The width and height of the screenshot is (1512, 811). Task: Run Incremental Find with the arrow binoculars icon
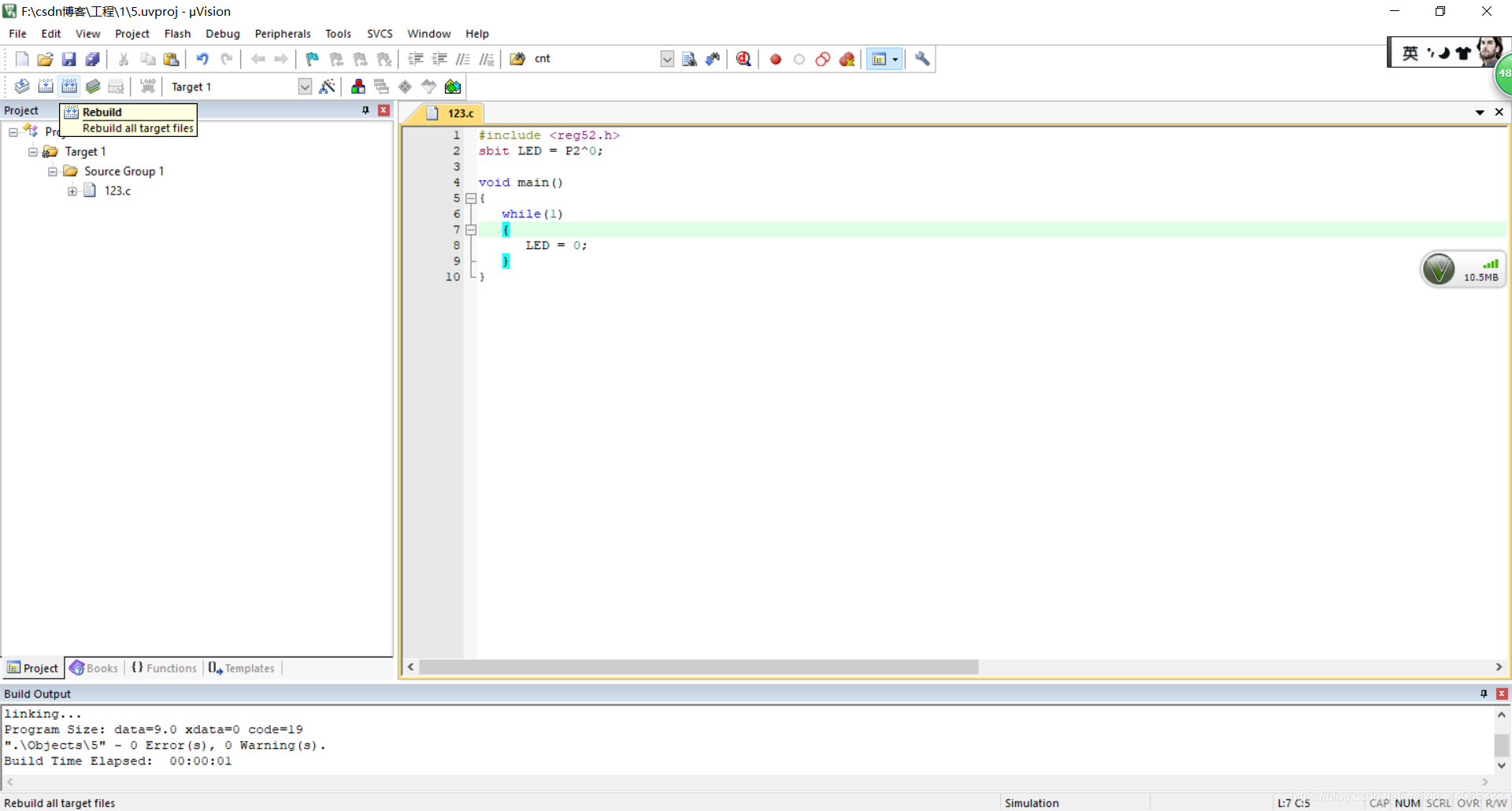point(713,59)
